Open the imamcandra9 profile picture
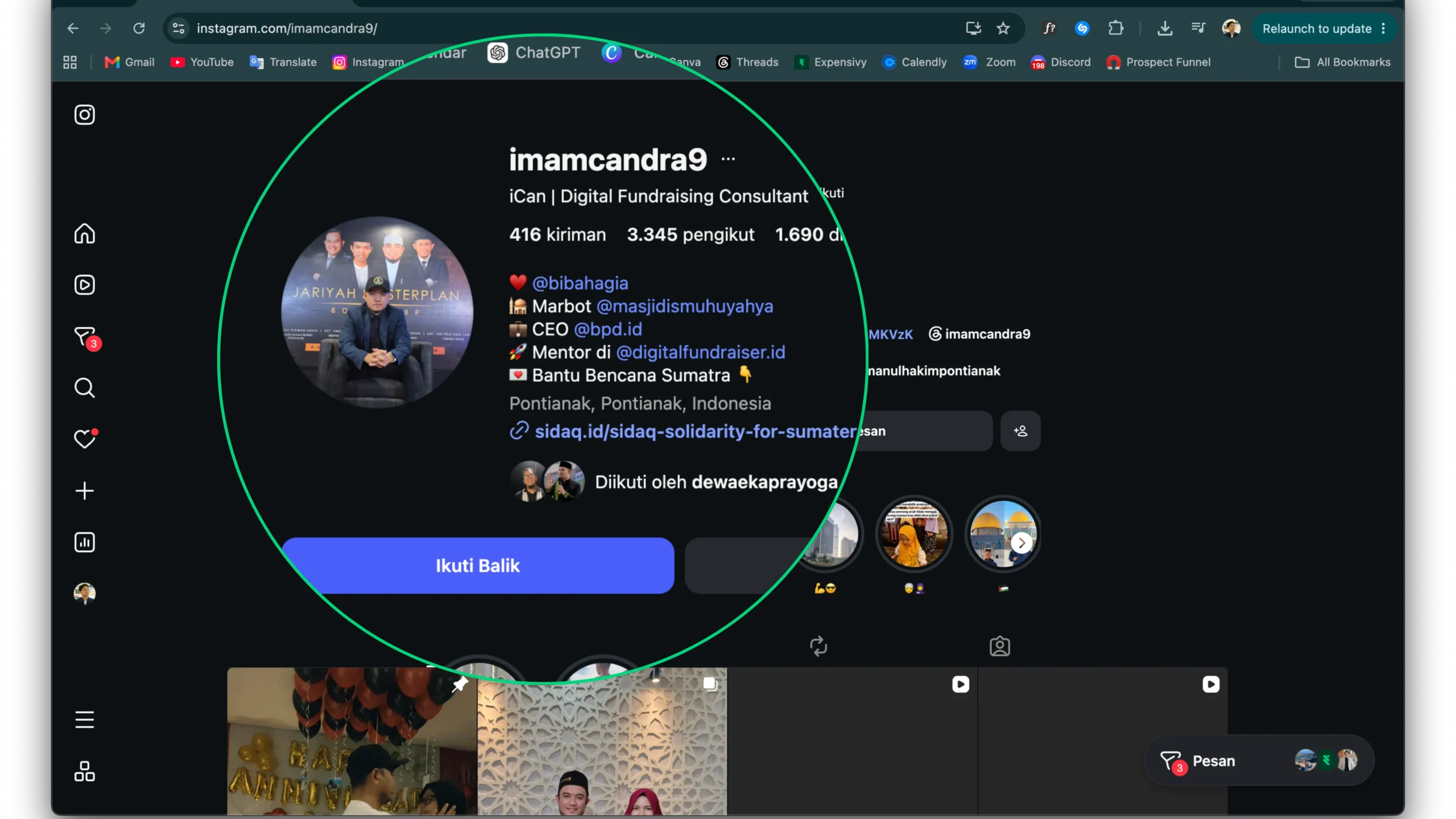The image size is (1456, 819). pyautogui.click(x=377, y=312)
